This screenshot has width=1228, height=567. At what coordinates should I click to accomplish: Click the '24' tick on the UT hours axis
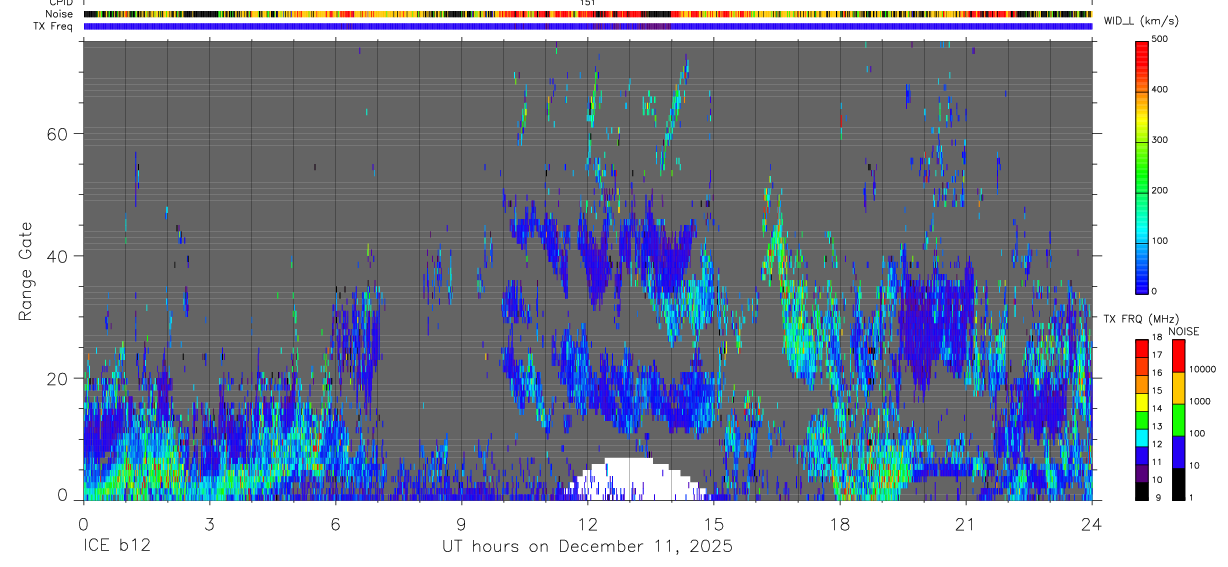click(x=1091, y=523)
